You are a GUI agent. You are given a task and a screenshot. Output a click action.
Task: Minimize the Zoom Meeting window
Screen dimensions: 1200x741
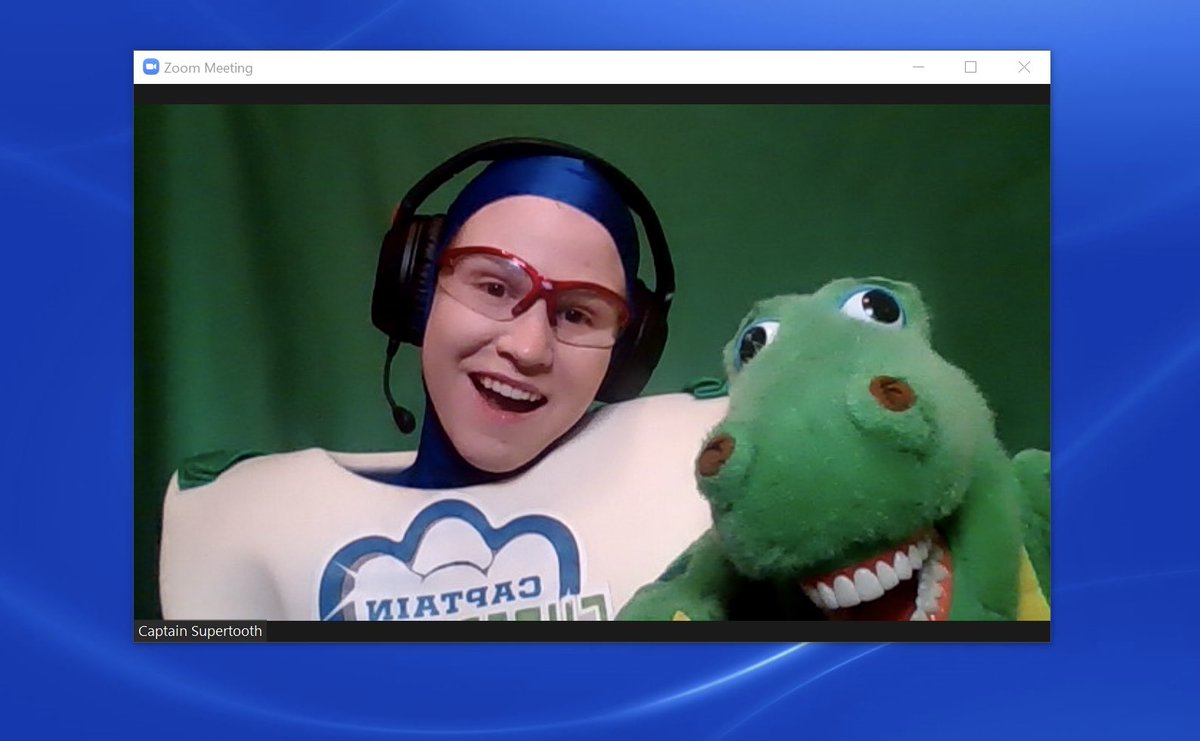coord(918,67)
